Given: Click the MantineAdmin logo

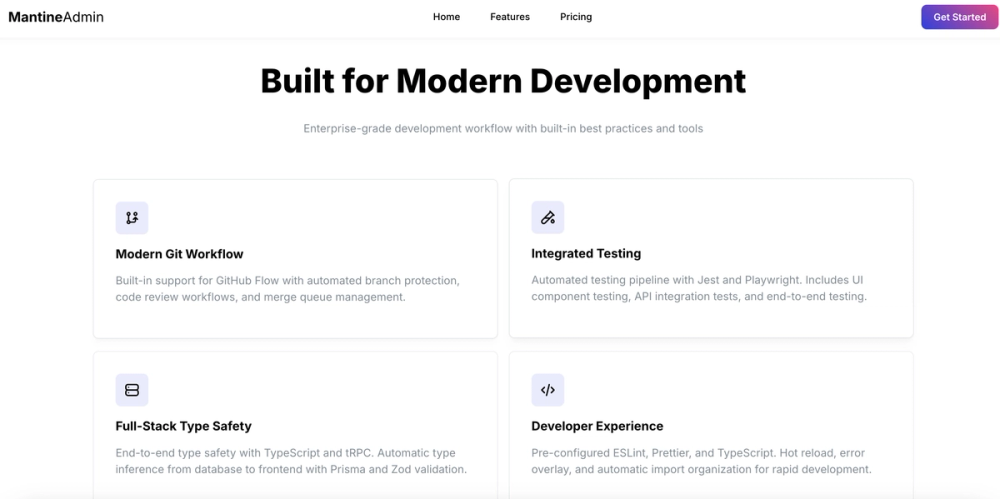Looking at the screenshot, I should point(56,17).
